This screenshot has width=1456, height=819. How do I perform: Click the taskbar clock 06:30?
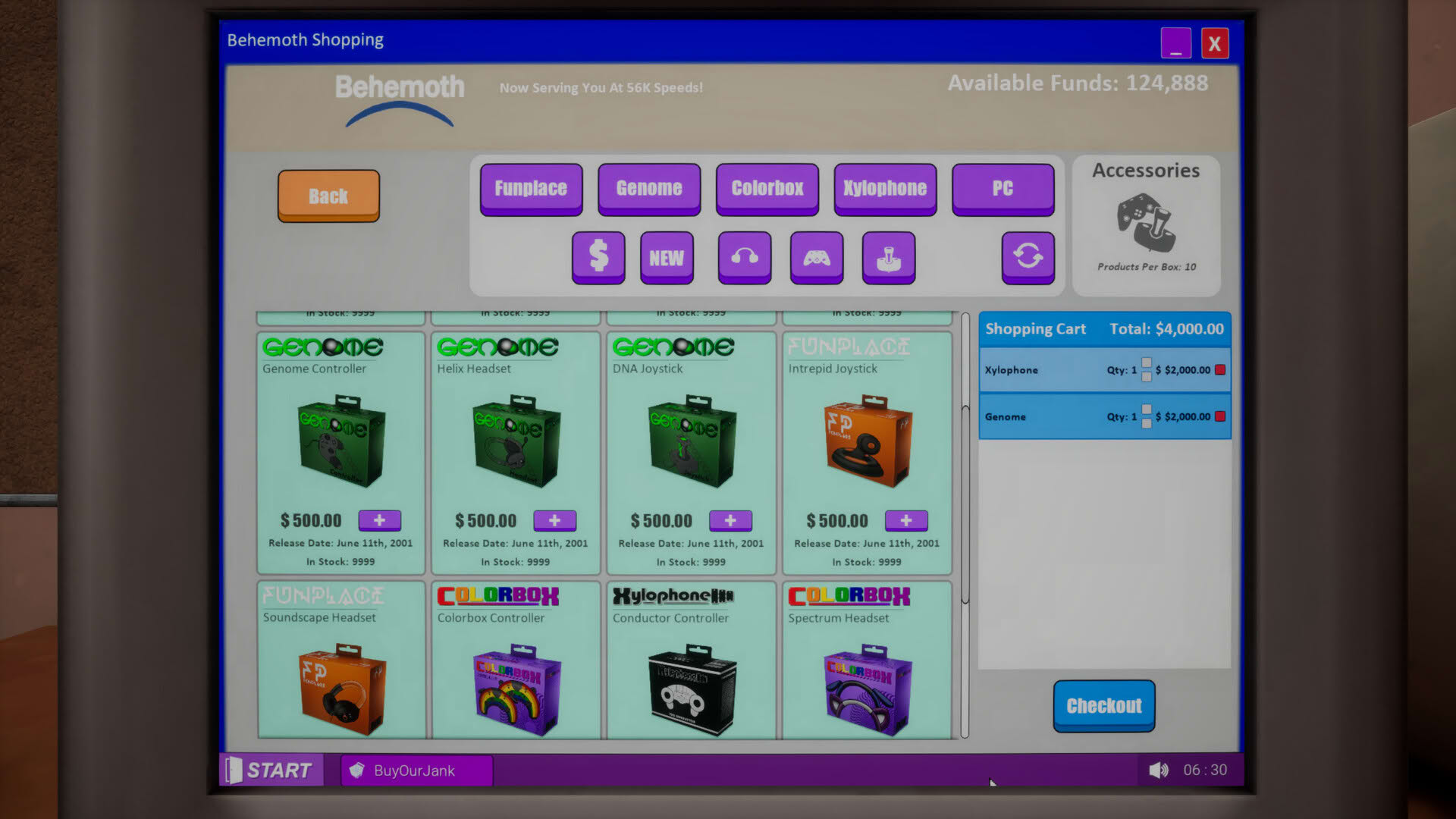(1205, 770)
